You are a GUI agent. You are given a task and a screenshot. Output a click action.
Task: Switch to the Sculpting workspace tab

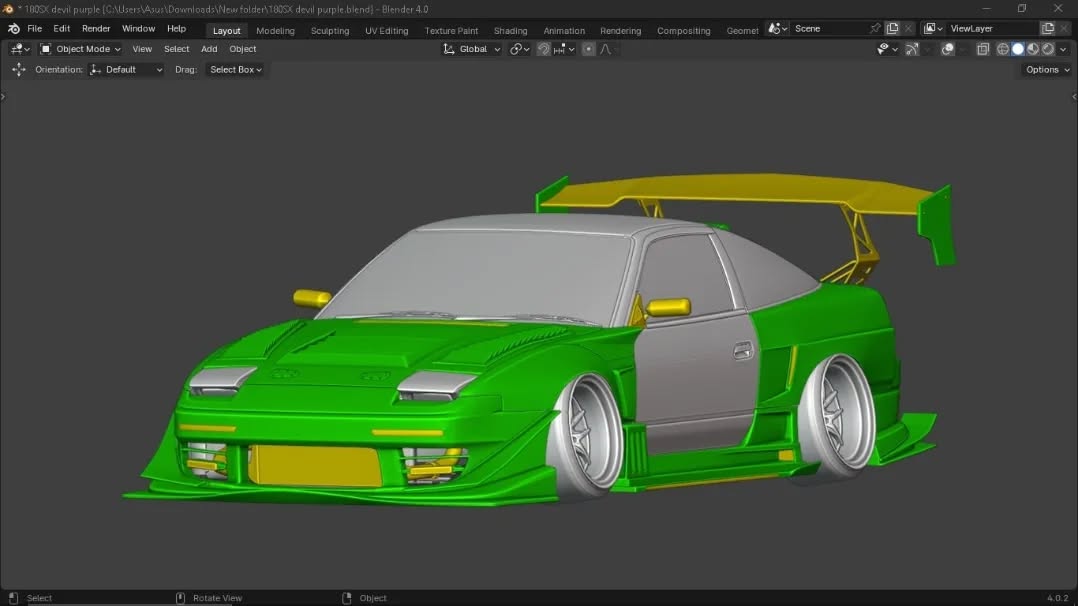click(x=329, y=31)
